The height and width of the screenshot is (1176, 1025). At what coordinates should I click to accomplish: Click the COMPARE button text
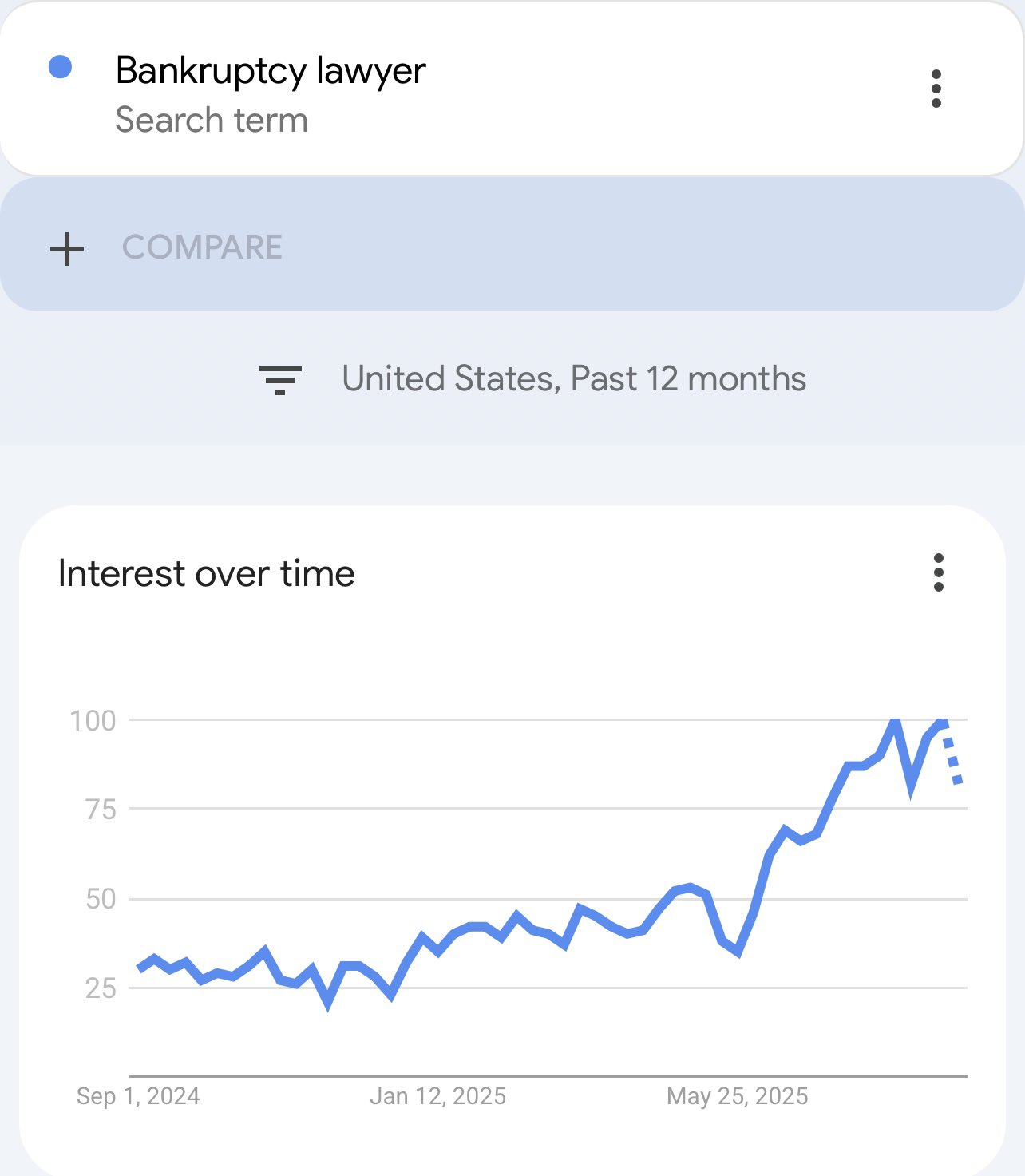[x=202, y=247]
